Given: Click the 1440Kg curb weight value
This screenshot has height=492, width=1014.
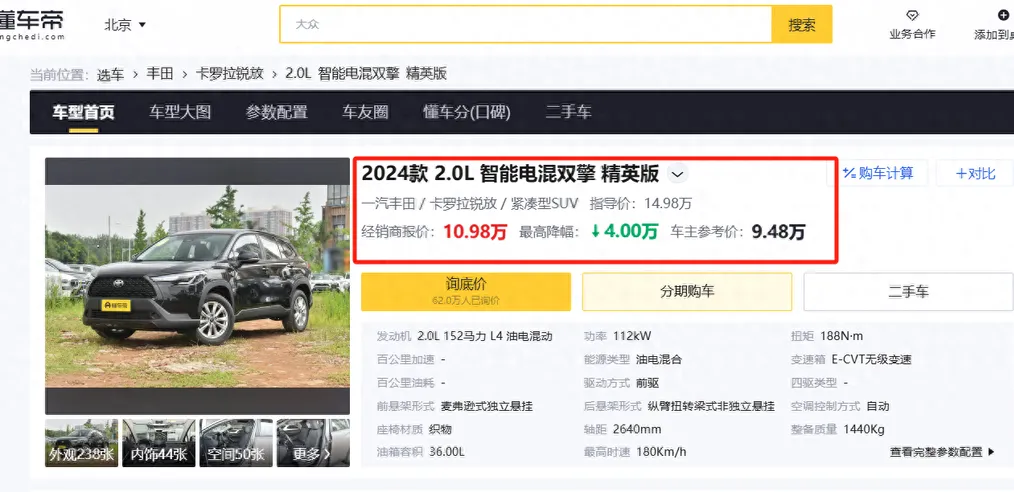Looking at the screenshot, I should [864, 430].
